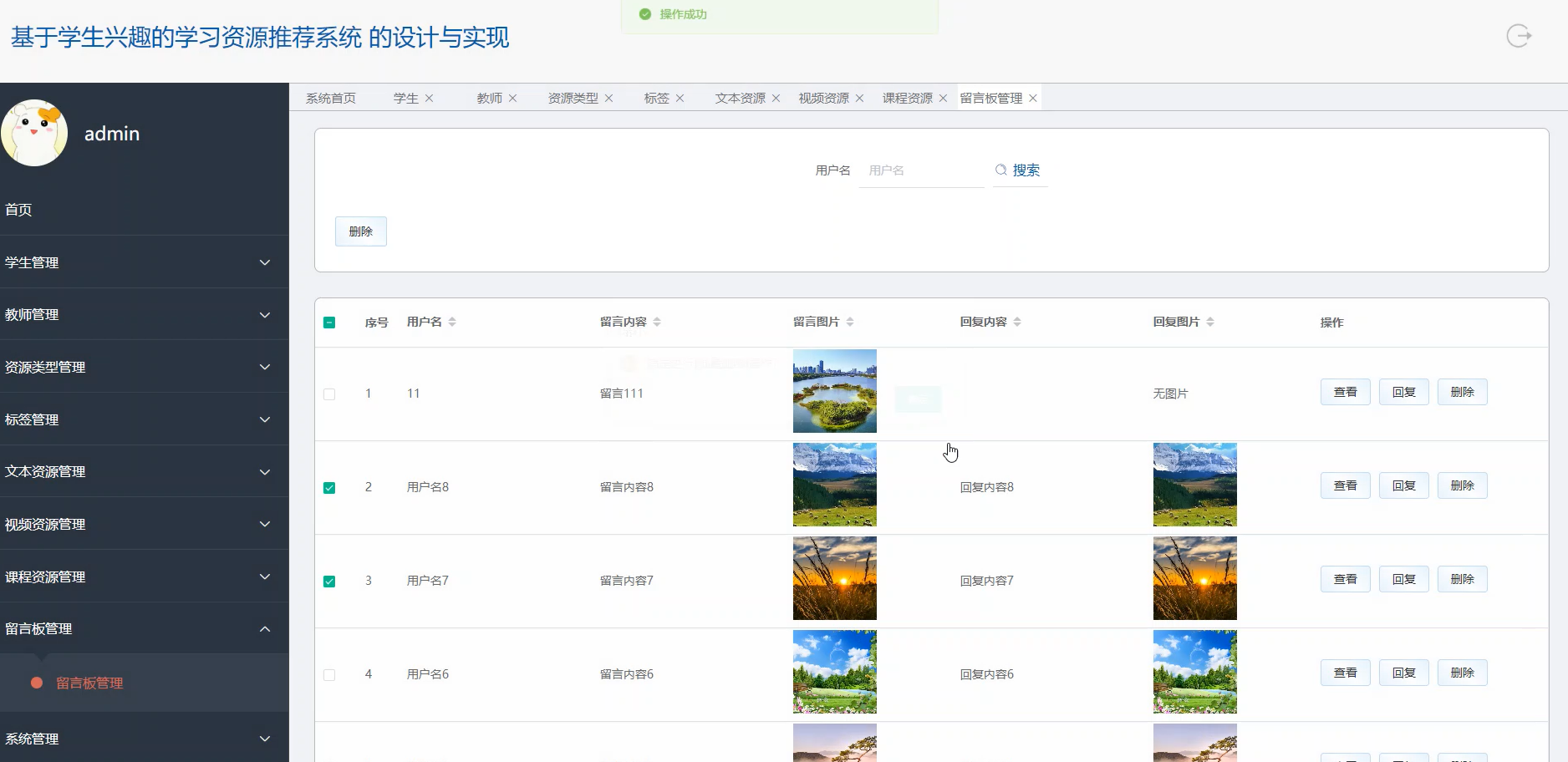The width and height of the screenshot is (1568, 762).
Task: Sort by 回复内容 column arrows
Action: (x=1017, y=322)
